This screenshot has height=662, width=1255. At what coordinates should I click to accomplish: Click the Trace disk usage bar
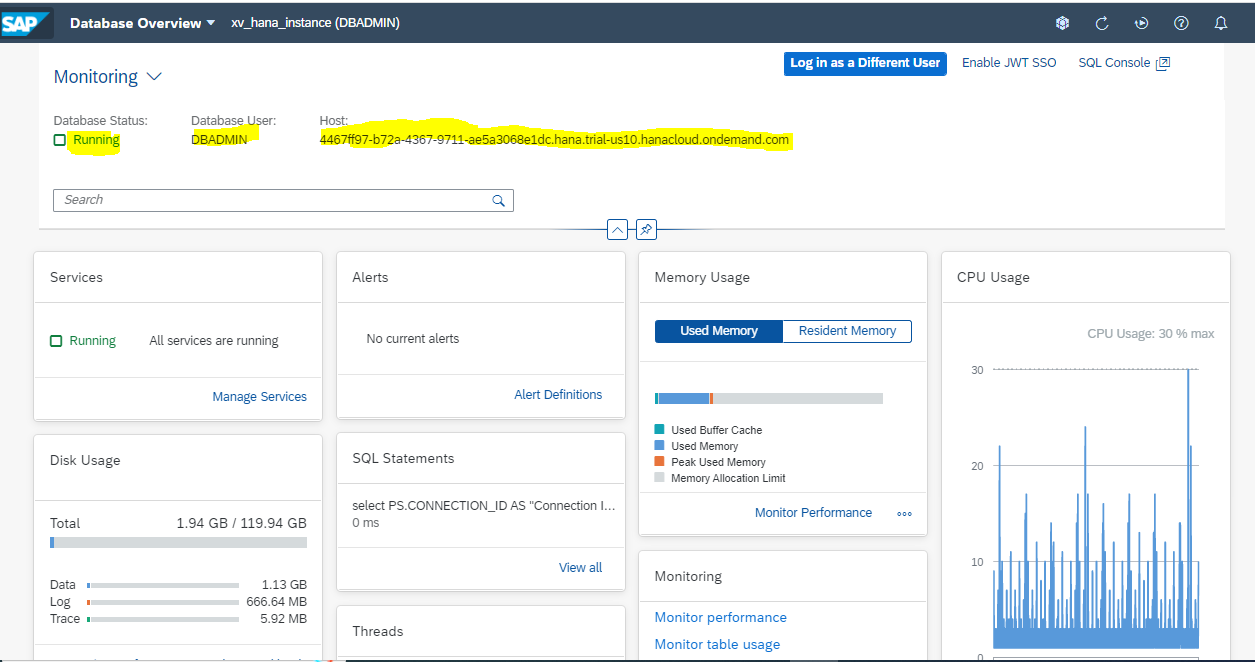pyautogui.click(x=163, y=619)
